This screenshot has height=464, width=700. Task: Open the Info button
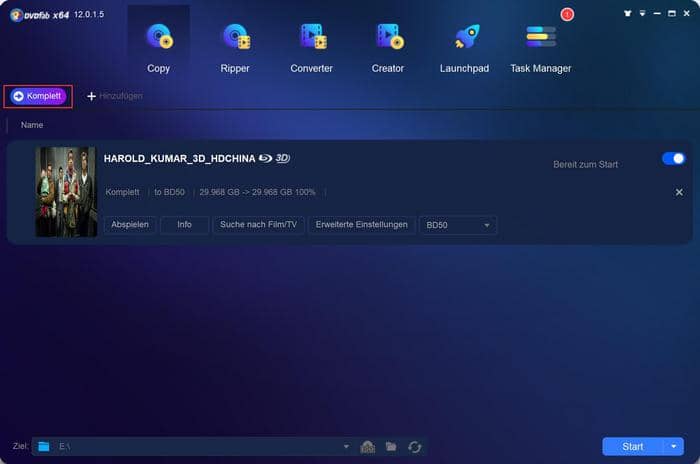pyautogui.click(x=184, y=225)
